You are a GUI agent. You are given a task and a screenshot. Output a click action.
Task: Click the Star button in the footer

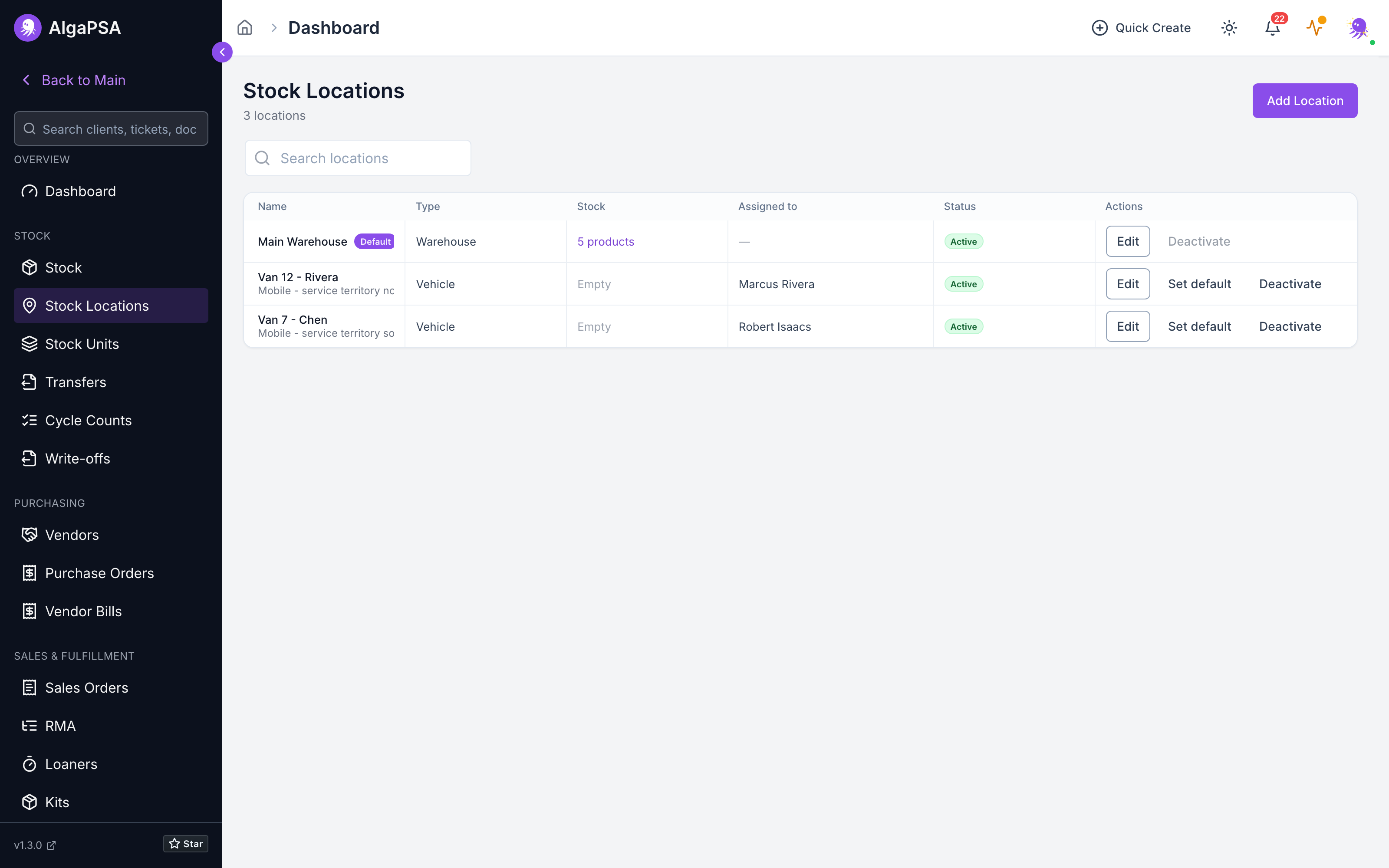[x=185, y=844]
